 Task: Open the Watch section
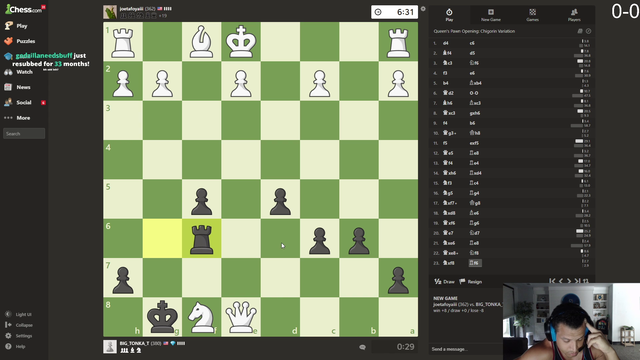click(18, 72)
